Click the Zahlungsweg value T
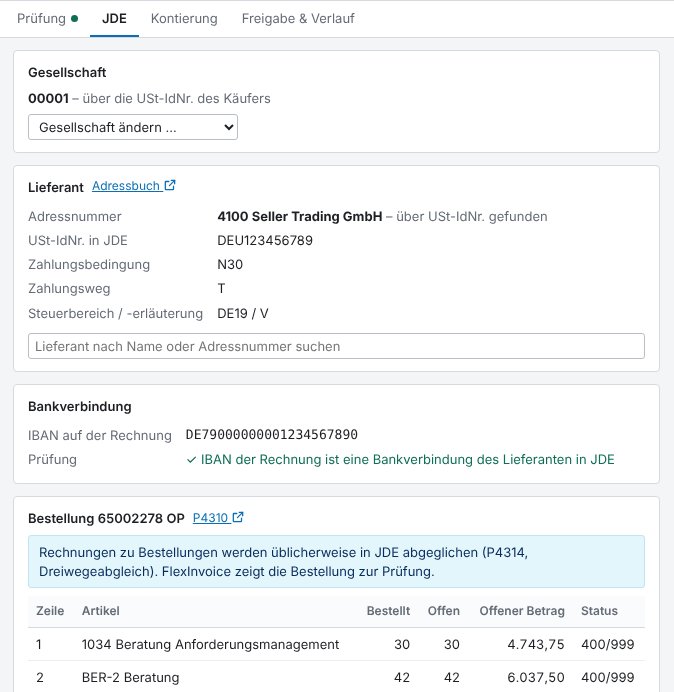Viewport: 674px width, 692px height. [221, 289]
